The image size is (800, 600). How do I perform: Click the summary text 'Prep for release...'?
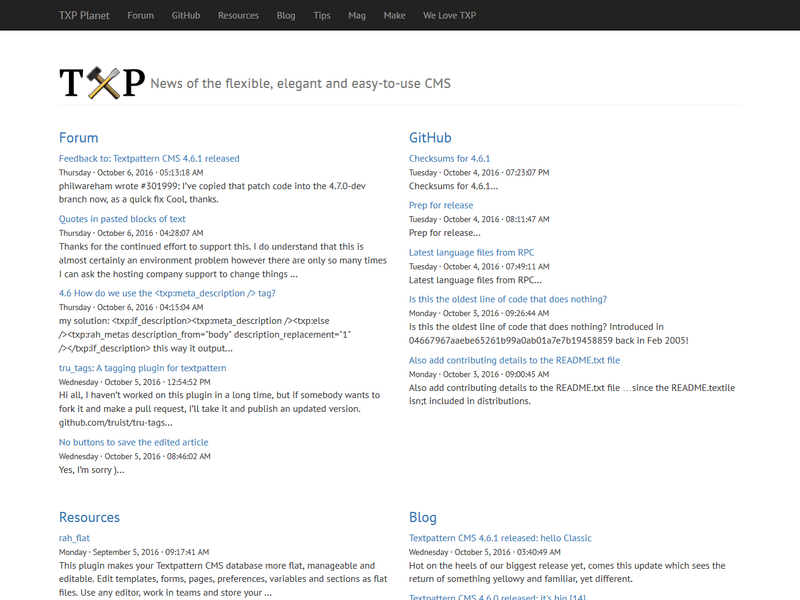click(444, 233)
